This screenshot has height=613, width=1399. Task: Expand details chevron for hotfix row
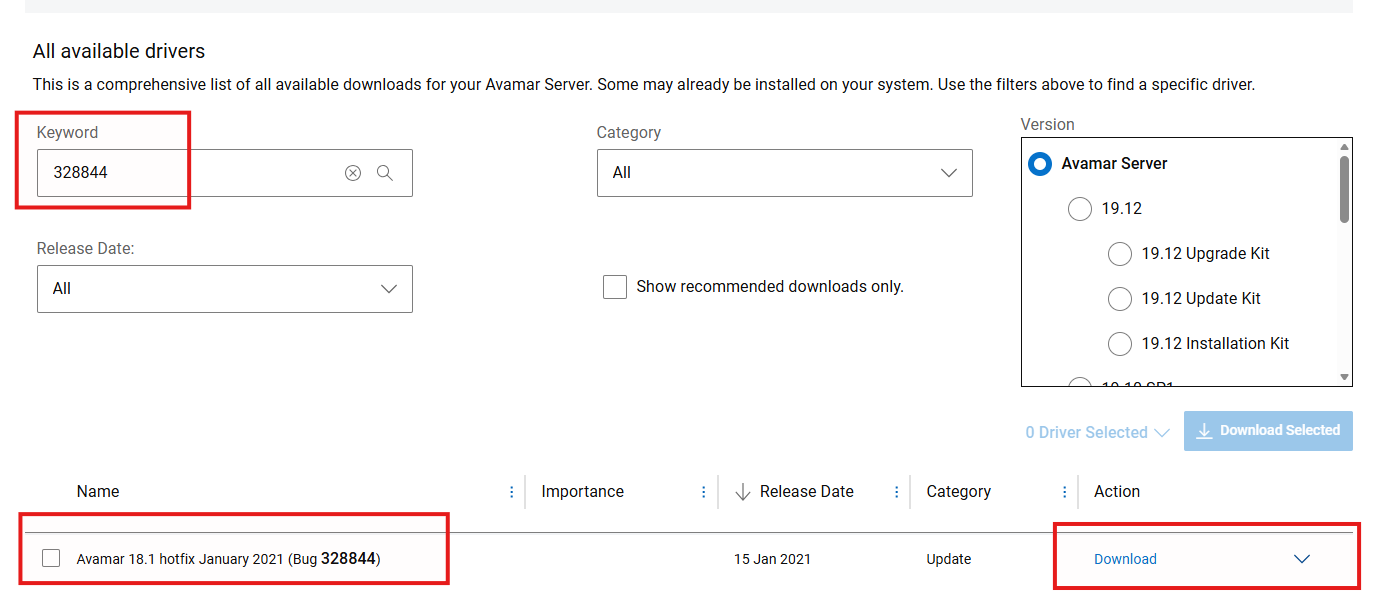pyautogui.click(x=1302, y=559)
